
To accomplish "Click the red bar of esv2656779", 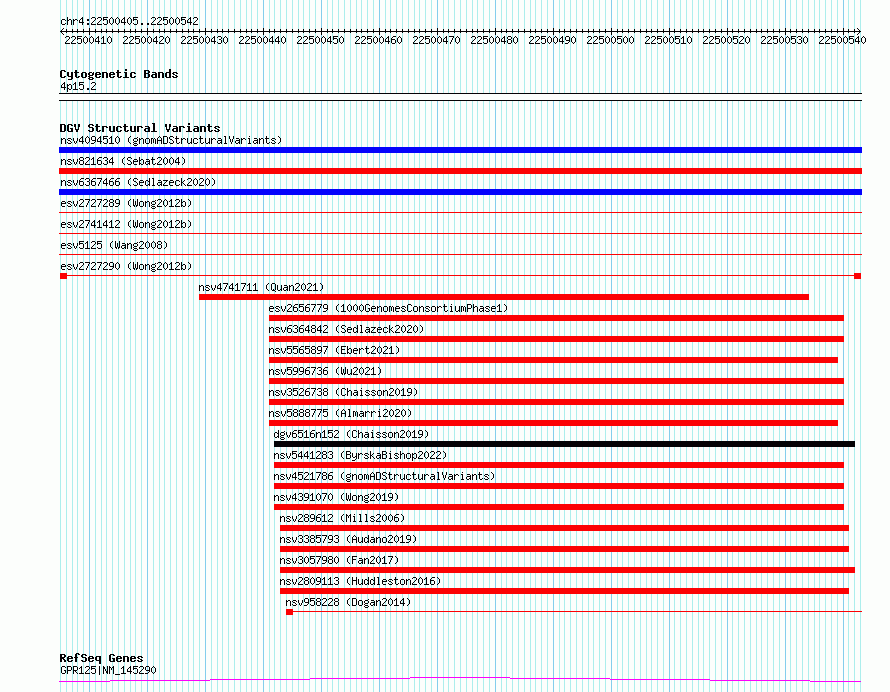I will click(556, 318).
